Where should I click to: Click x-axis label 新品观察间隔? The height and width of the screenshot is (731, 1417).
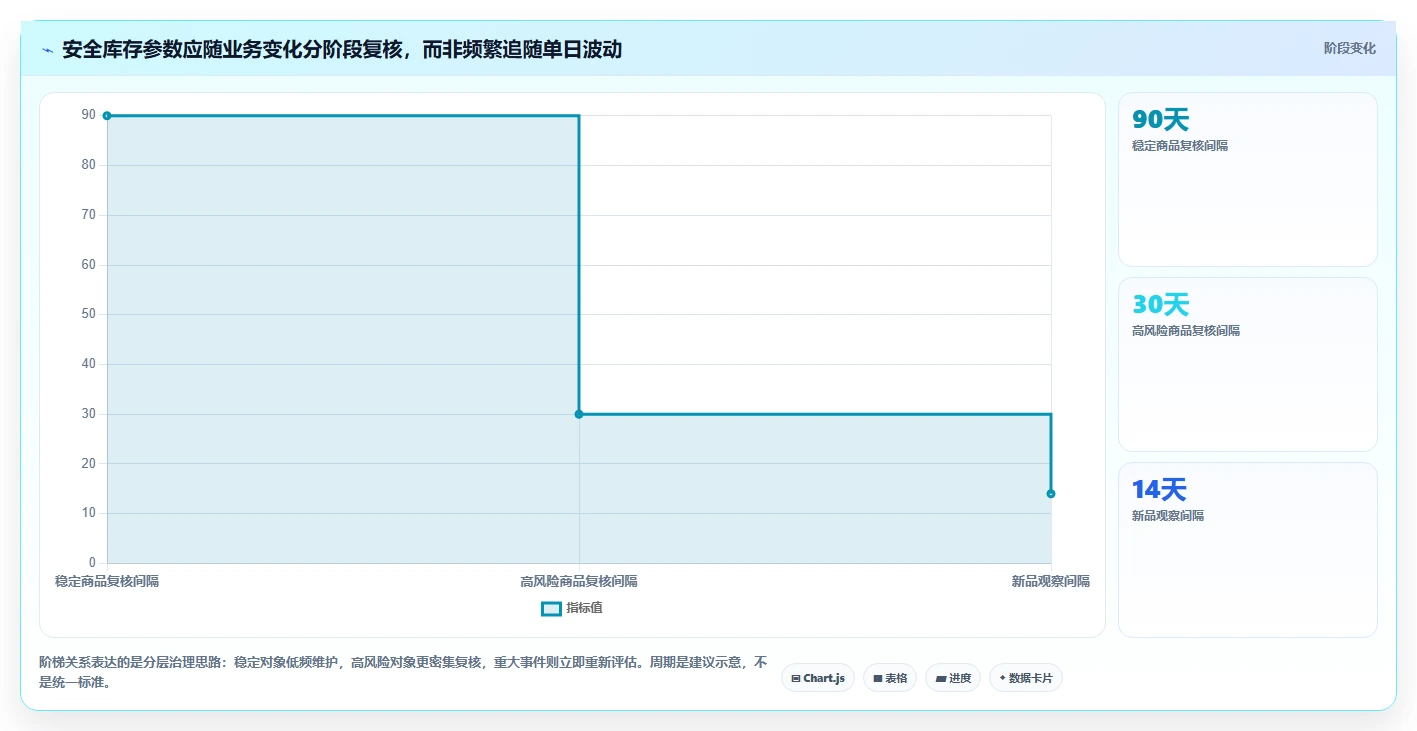point(1051,581)
